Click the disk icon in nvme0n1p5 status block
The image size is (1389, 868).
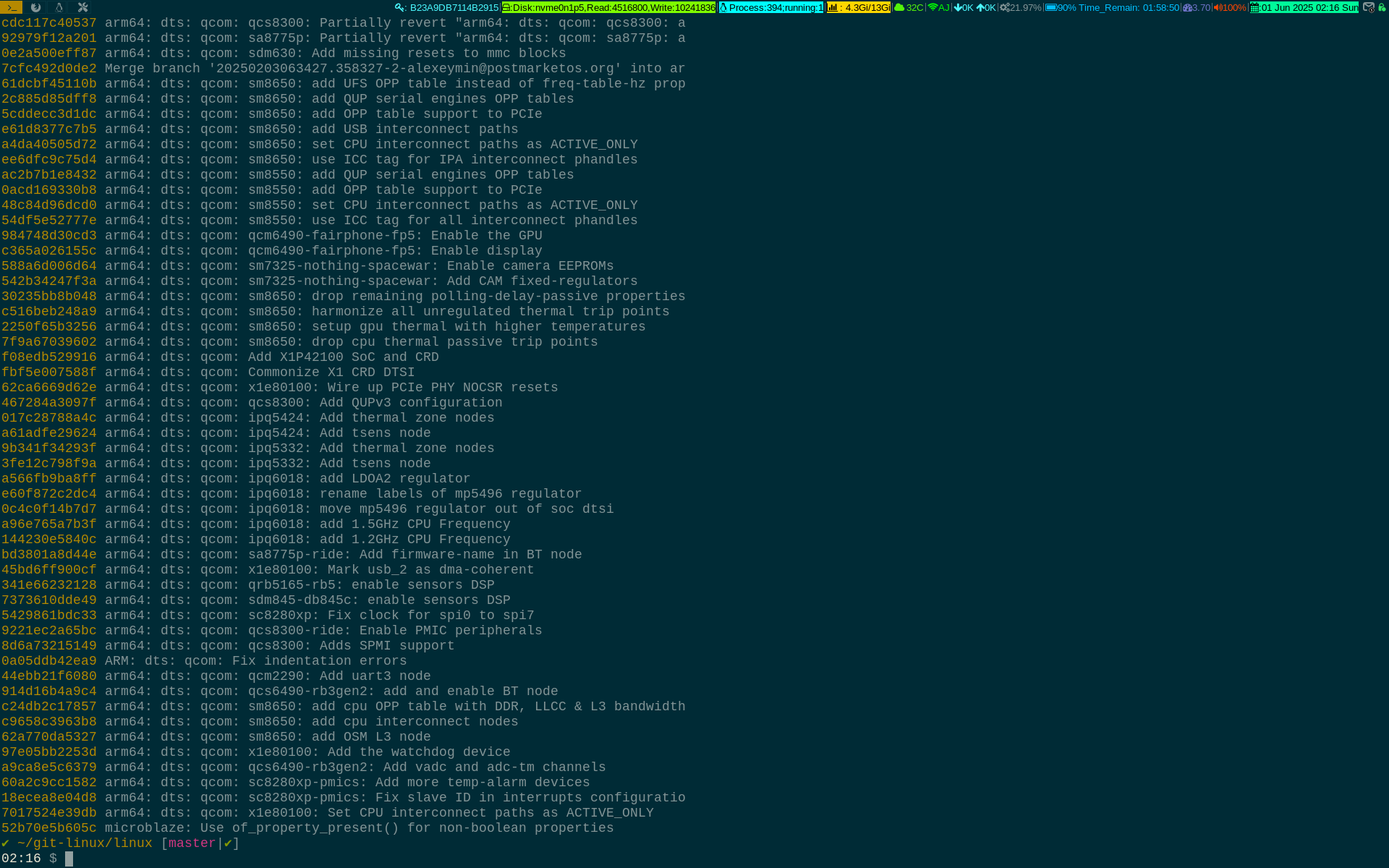pyautogui.click(x=507, y=8)
